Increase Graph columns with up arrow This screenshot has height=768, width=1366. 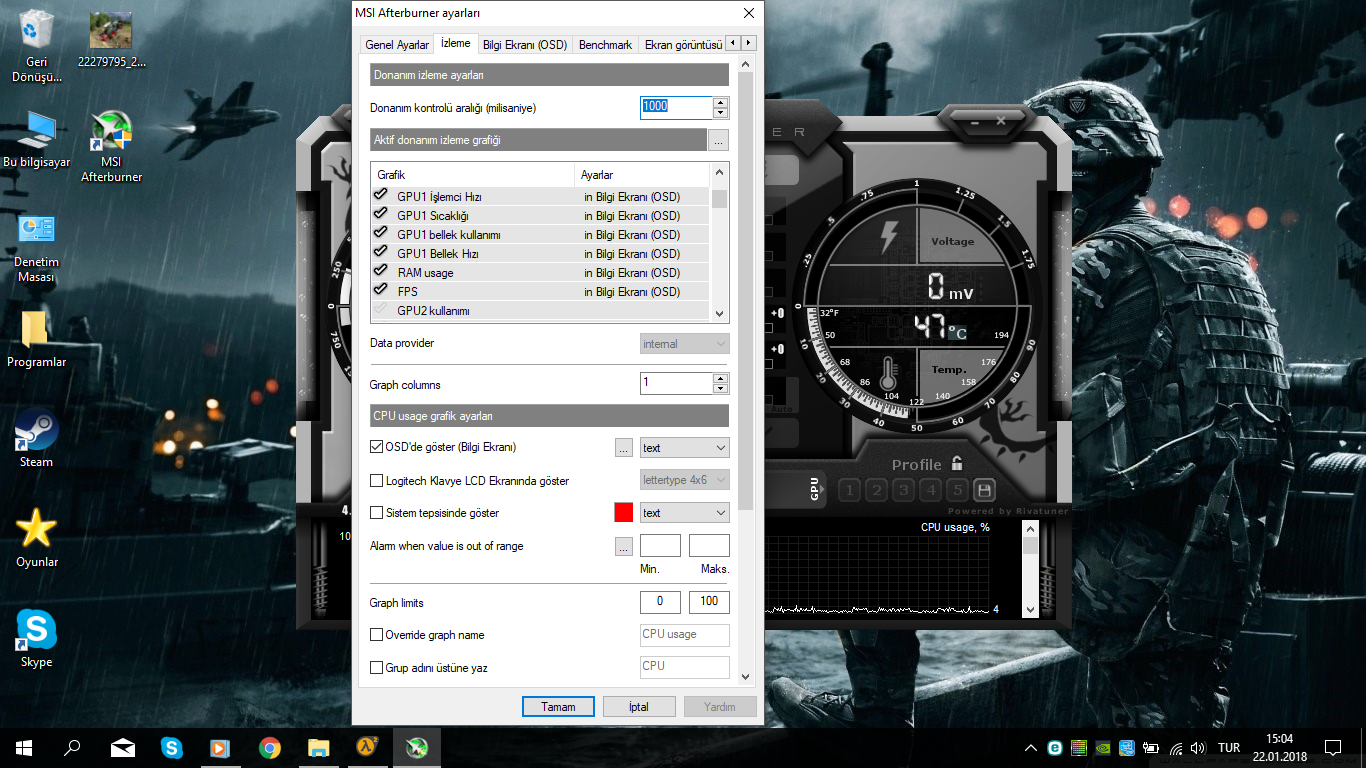click(x=721, y=378)
